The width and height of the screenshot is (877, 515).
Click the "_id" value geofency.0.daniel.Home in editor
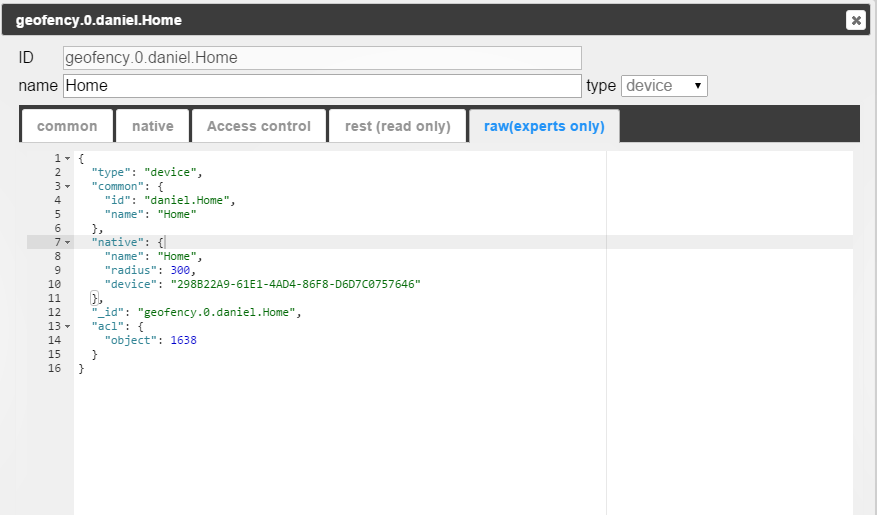coord(216,312)
